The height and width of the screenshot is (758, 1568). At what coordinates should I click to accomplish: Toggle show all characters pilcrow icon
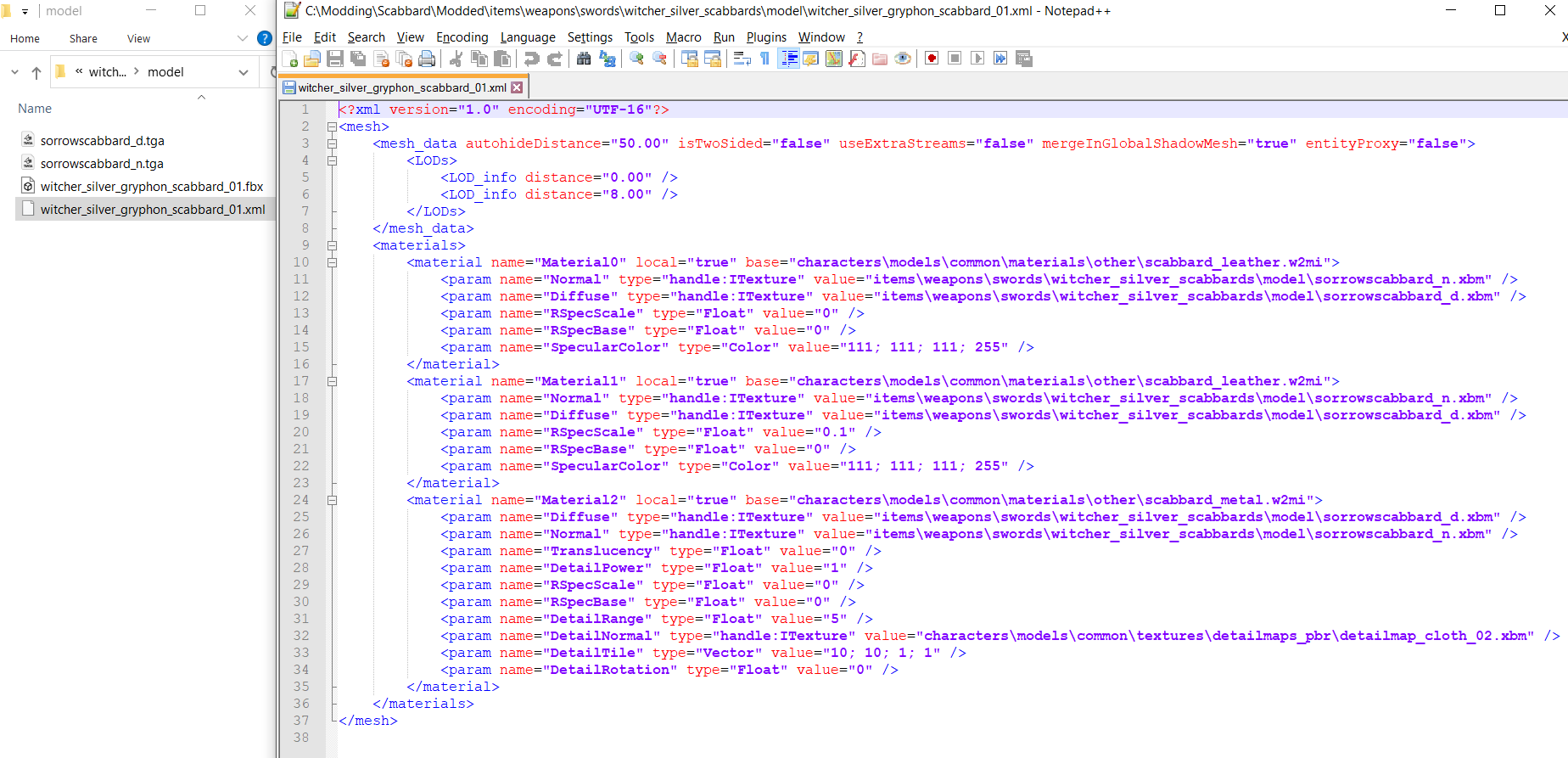(764, 59)
